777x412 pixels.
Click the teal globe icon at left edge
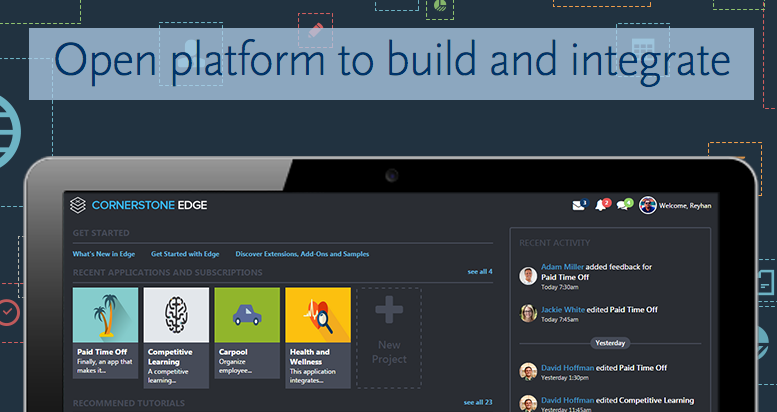(x=9, y=131)
